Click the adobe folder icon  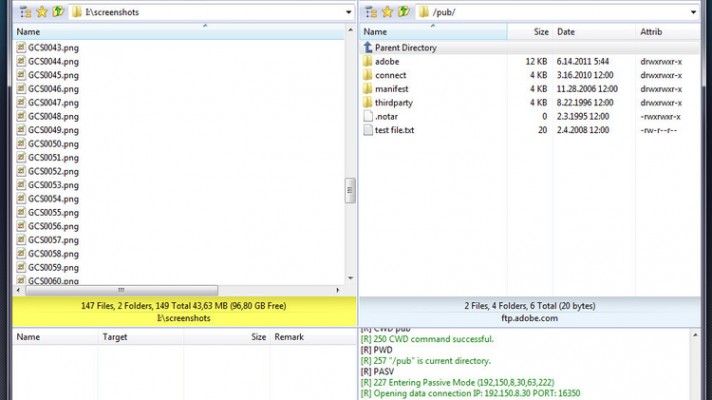(x=368, y=61)
